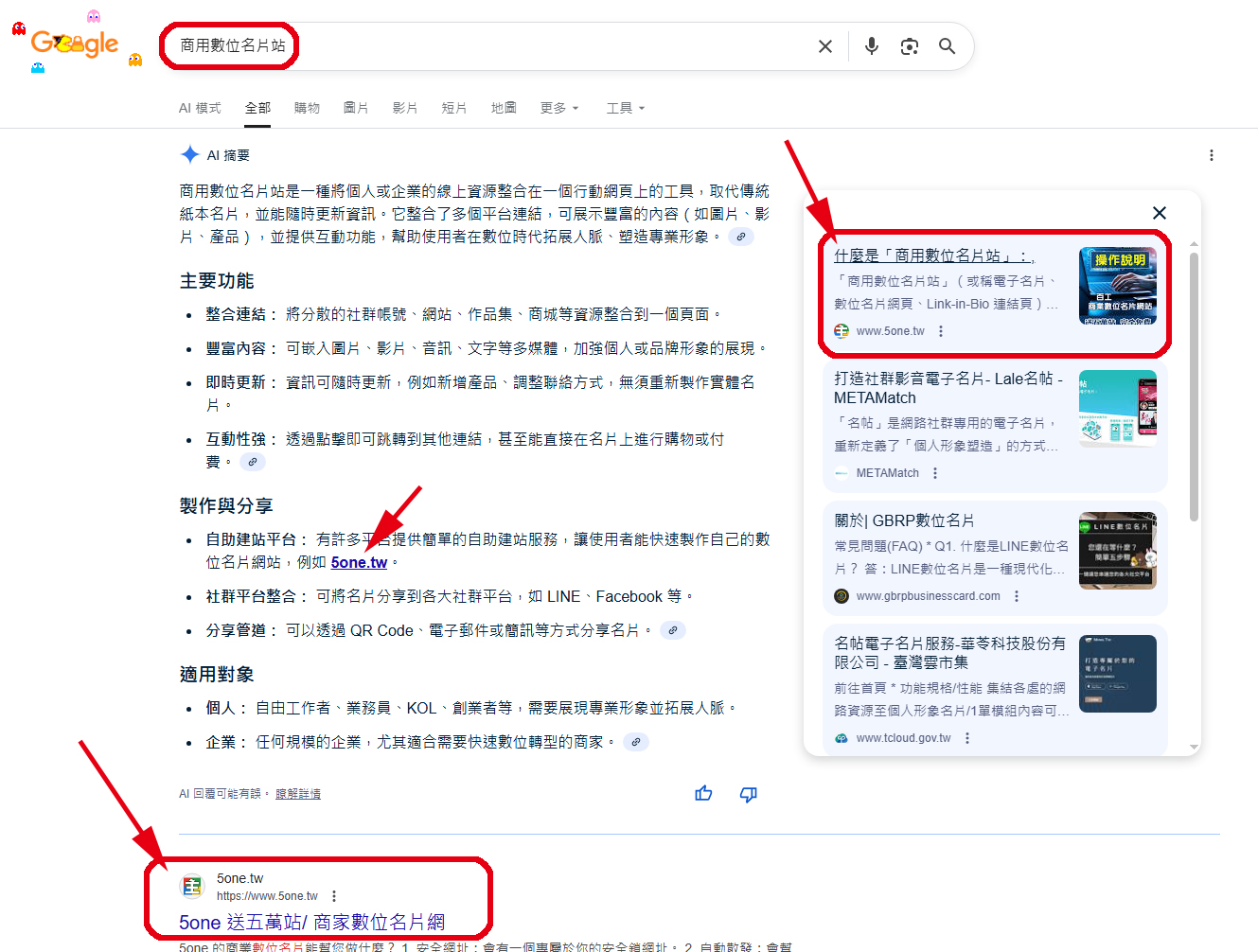Switch to the 圖片 tab

(356, 108)
